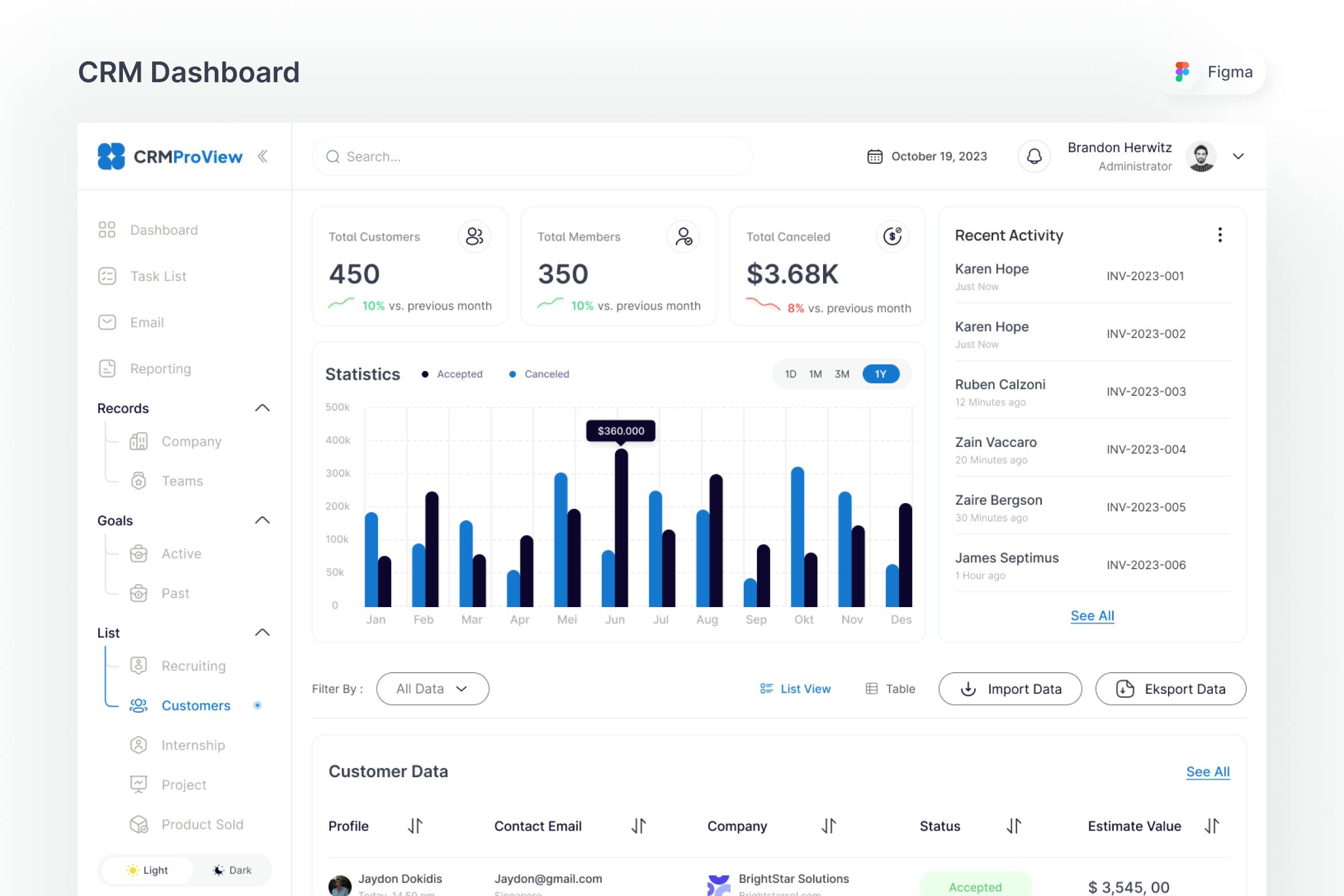This screenshot has height=896, width=1344.
Task: Open the calendar icon beside October 19, 2023
Action: pos(875,156)
